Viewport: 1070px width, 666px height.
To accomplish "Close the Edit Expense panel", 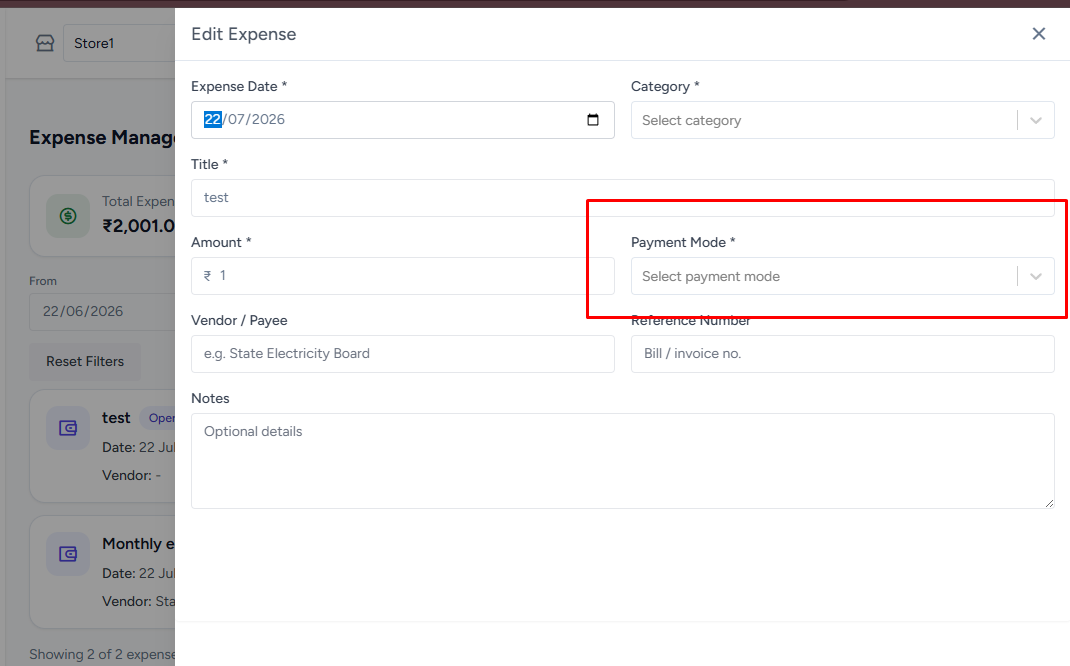I will (1039, 33).
